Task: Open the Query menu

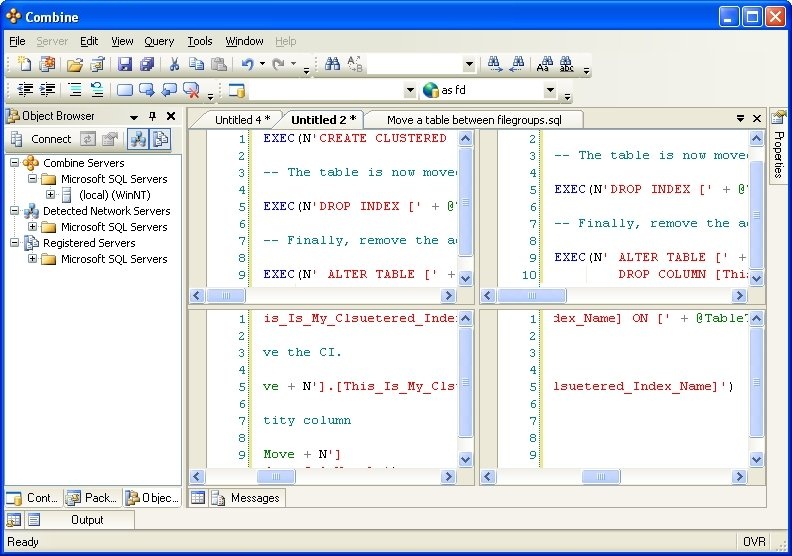Action: click(x=159, y=41)
